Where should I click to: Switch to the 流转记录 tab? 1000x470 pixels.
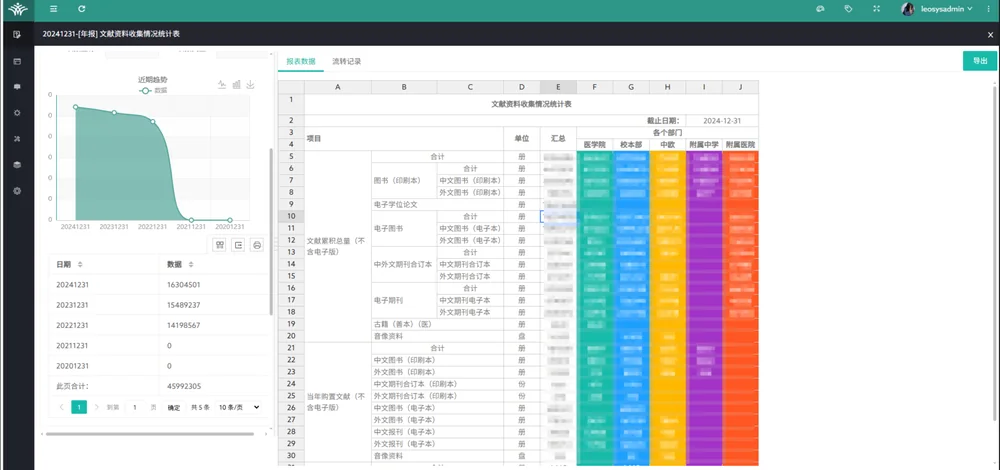click(x=347, y=61)
